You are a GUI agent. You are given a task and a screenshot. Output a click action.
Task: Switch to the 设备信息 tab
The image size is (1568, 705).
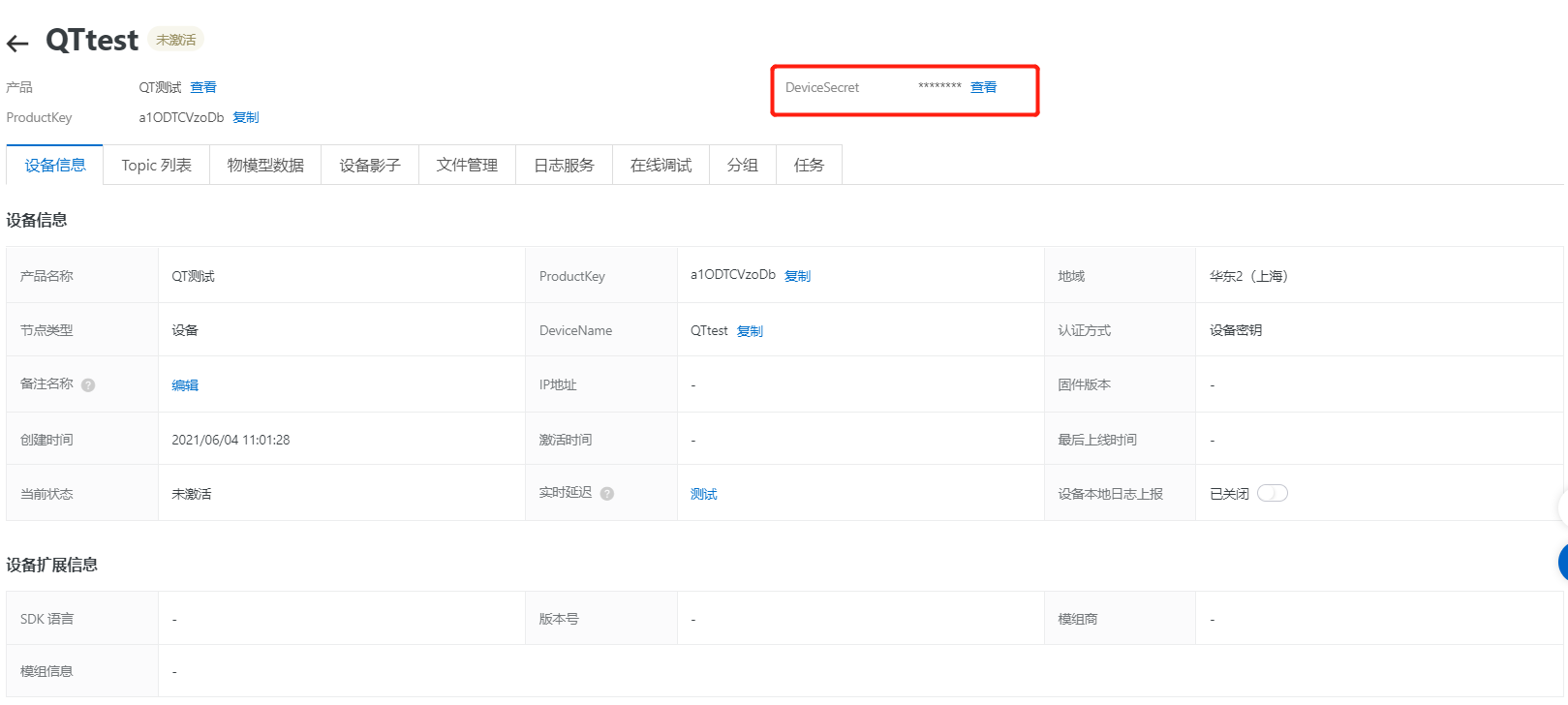tap(55, 166)
